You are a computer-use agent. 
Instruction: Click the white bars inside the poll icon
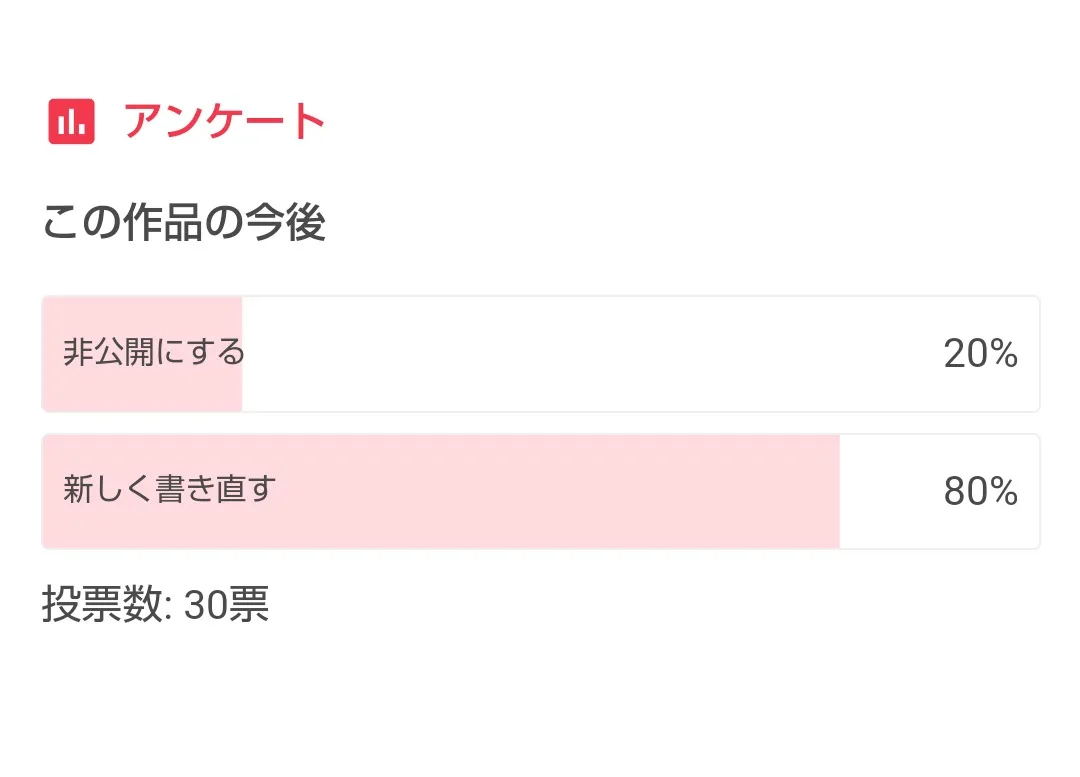(x=71, y=124)
